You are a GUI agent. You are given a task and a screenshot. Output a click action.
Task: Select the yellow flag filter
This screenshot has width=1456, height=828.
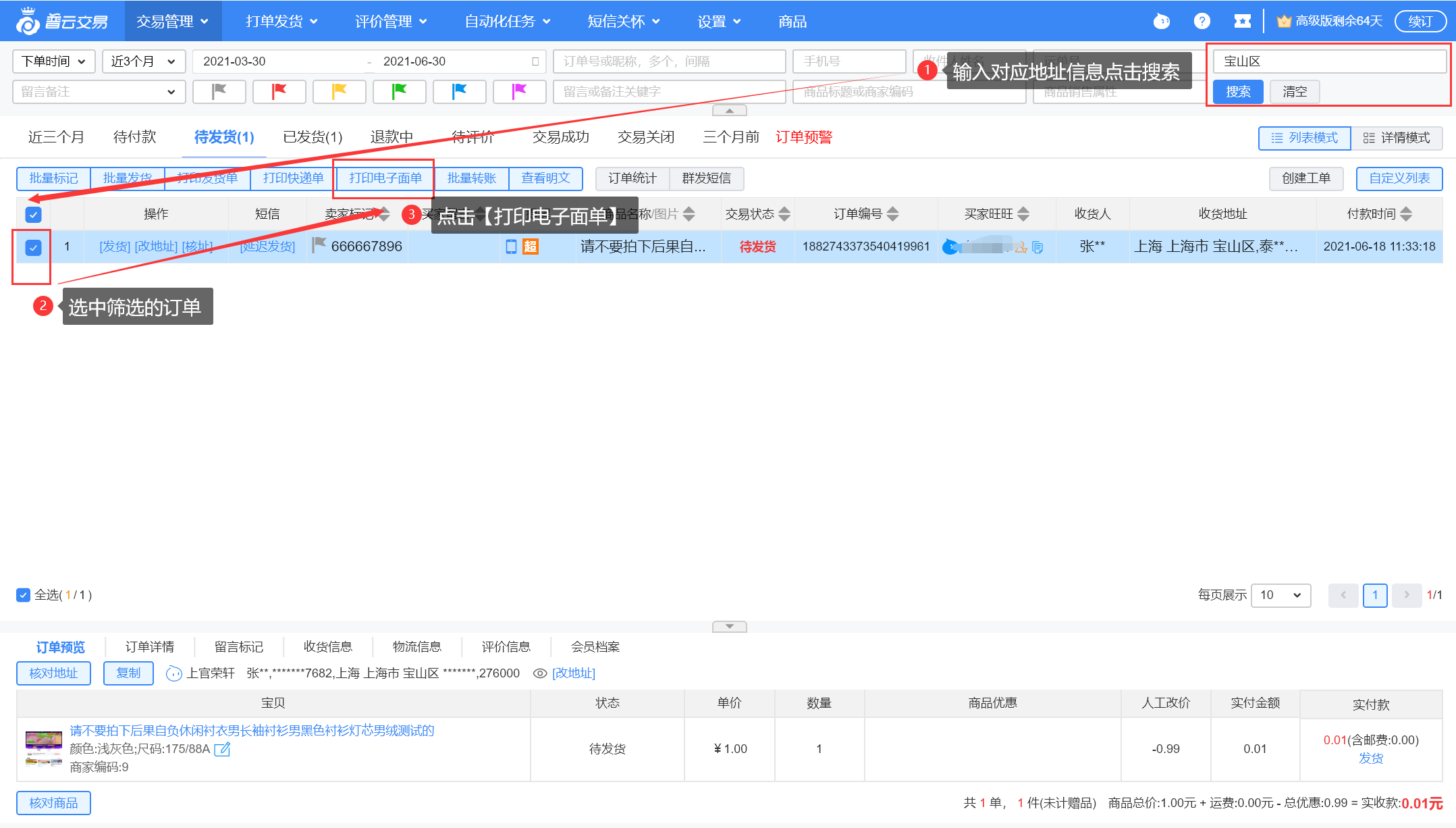tap(339, 91)
